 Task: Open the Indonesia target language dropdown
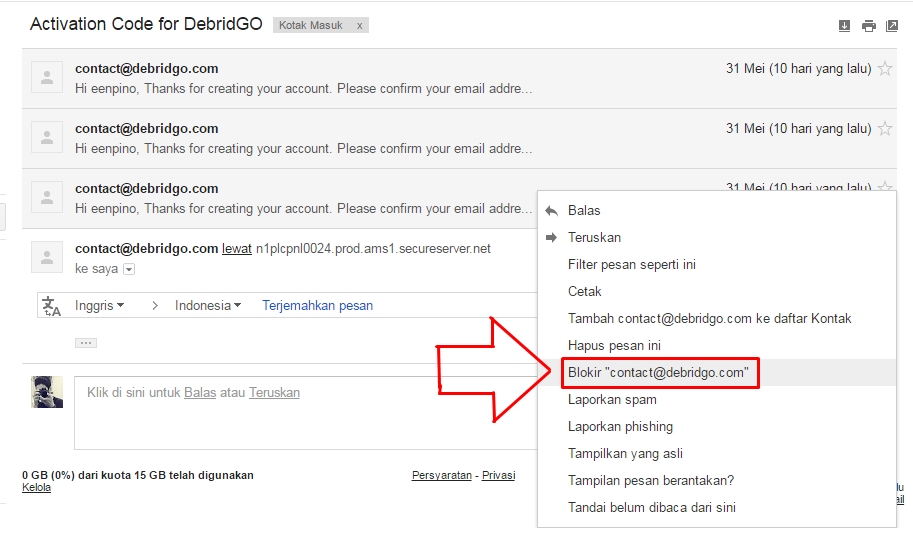(x=207, y=306)
